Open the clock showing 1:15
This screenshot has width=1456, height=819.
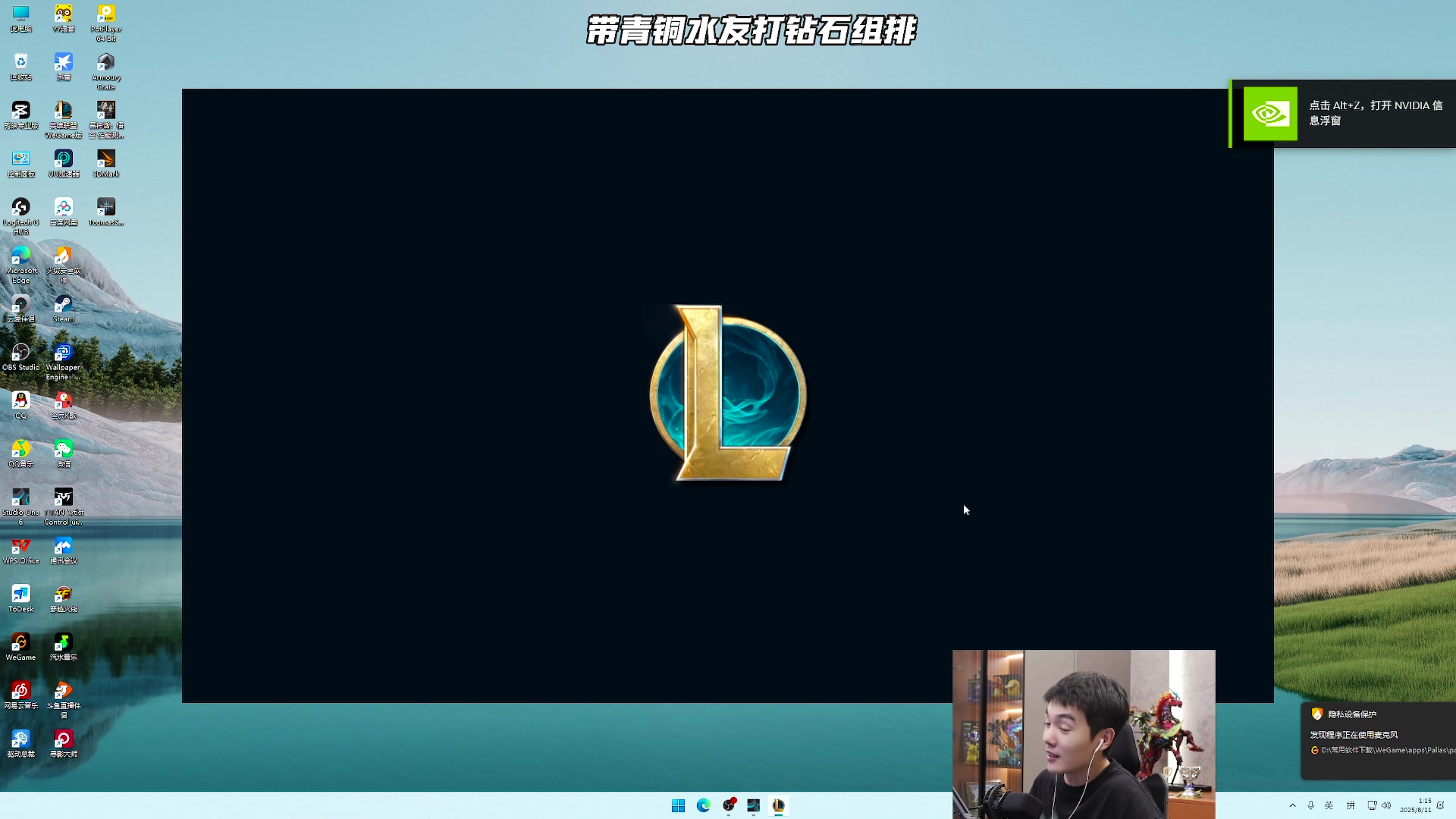click(x=1415, y=805)
